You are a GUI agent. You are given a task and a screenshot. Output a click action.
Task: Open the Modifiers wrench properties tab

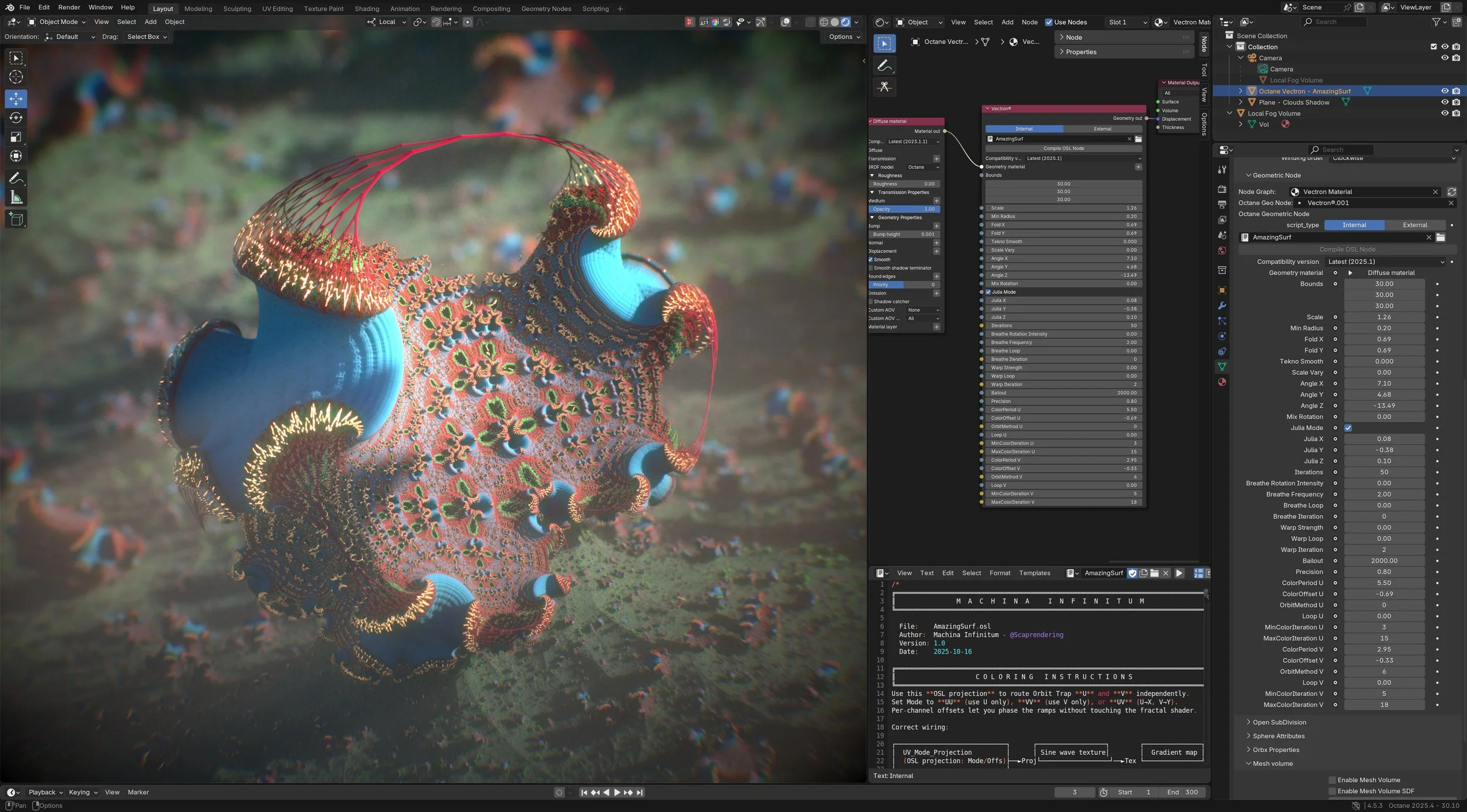click(1222, 306)
